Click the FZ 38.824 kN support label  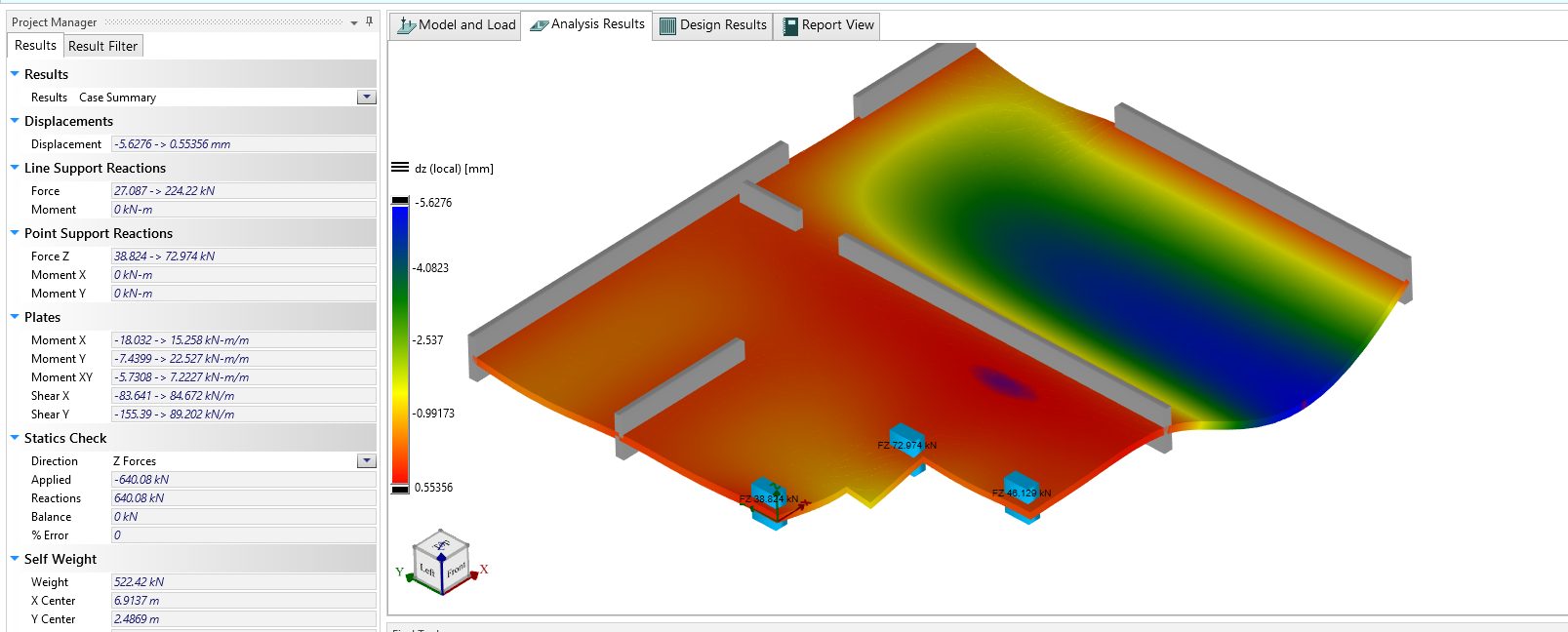click(769, 499)
